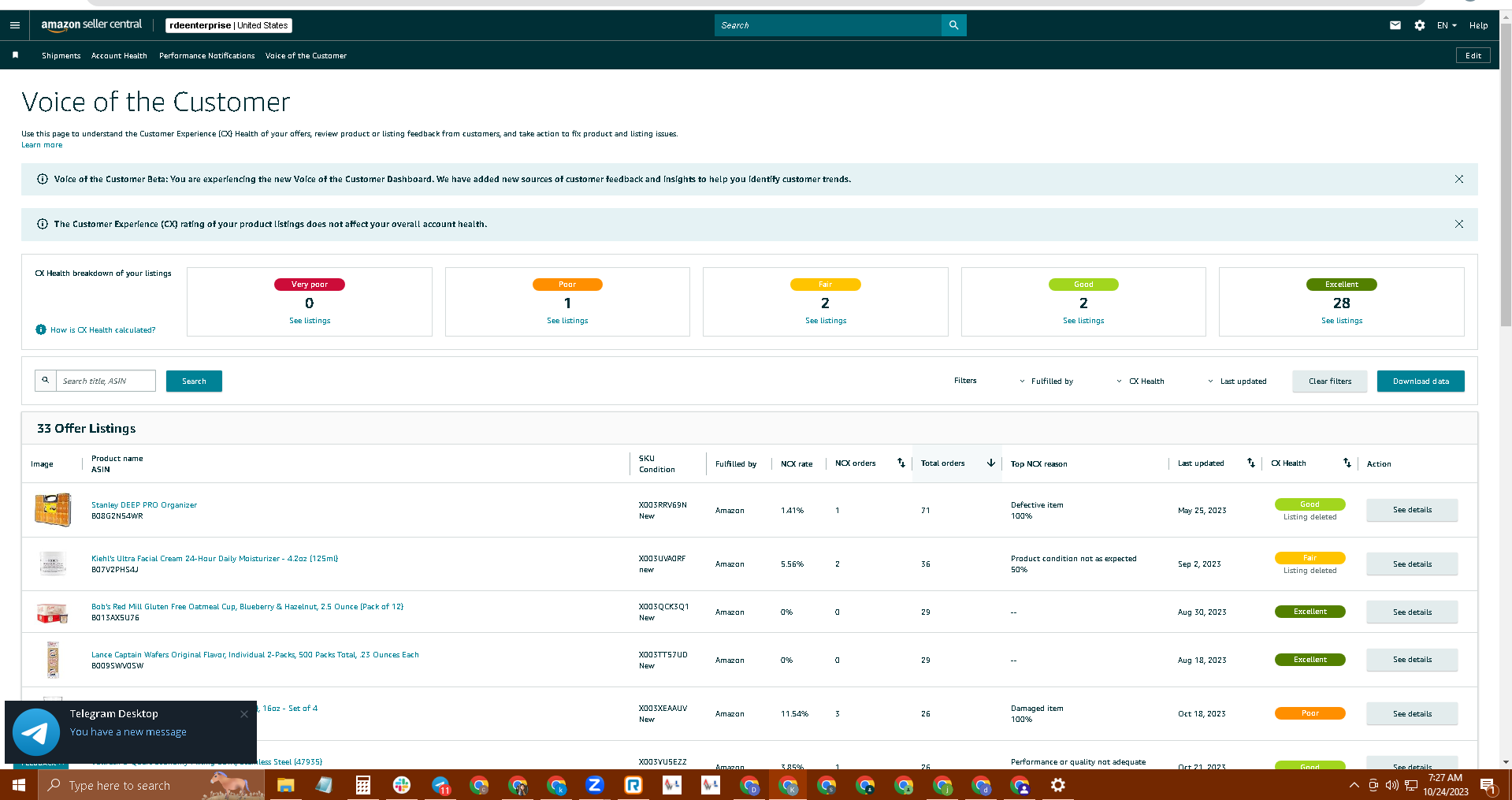Click the SKU 'X003RRV69N' cell
Viewport: 1512px width, 800px height.
(x=663, y=505)
